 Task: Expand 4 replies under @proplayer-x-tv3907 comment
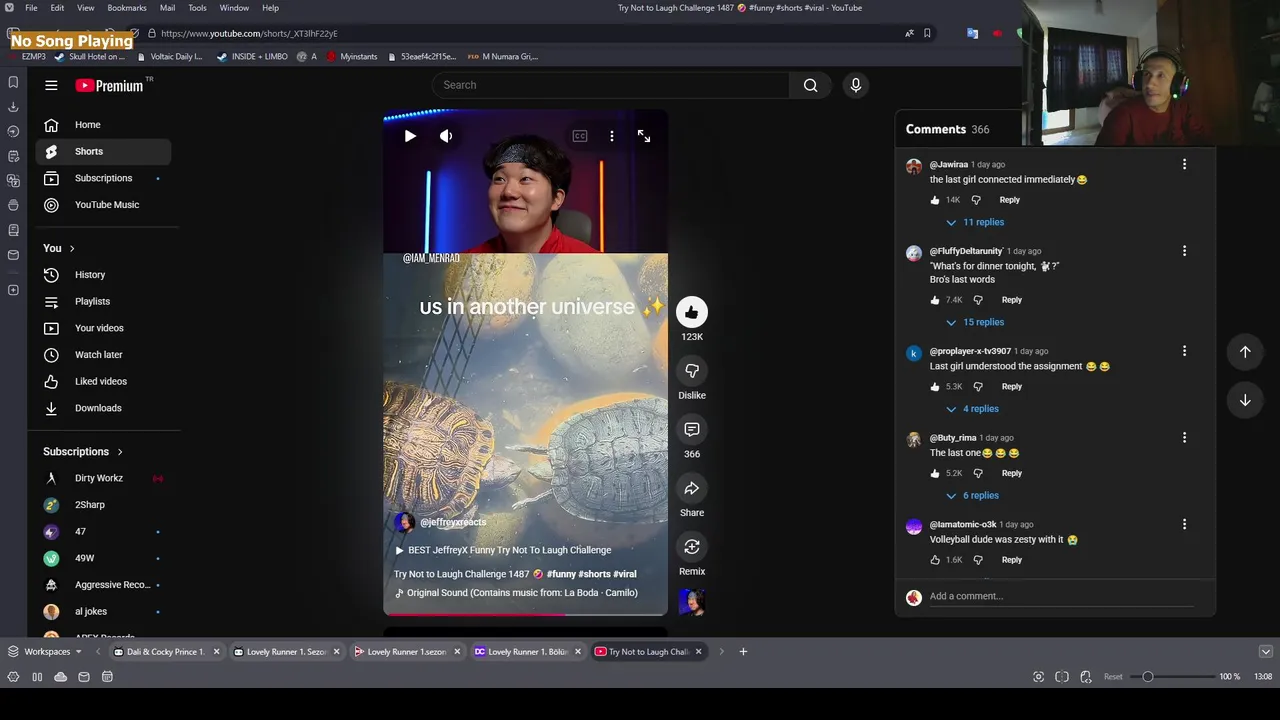tap(973, 409)
